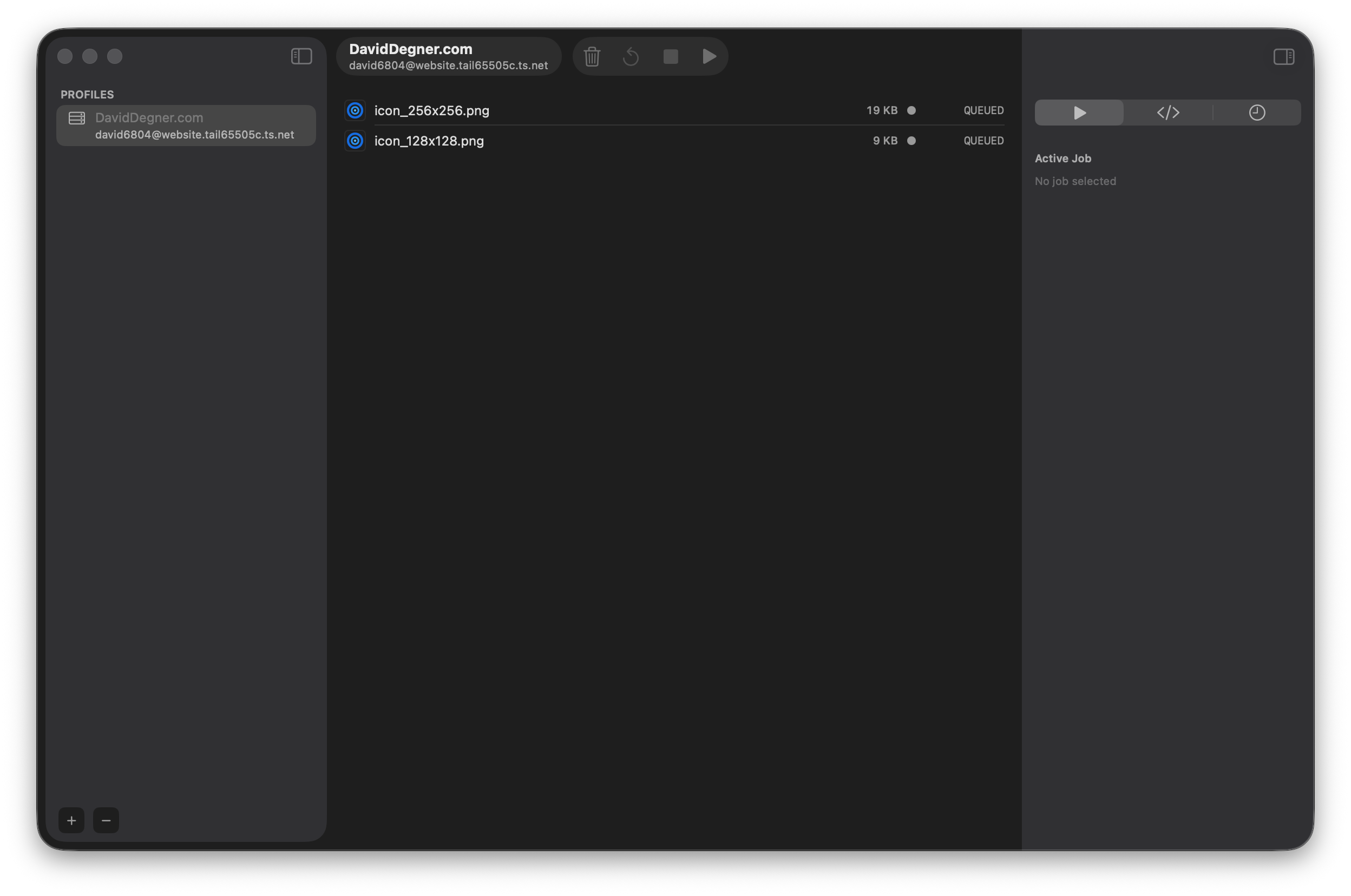Click the target icon beside icon_256x256.png

coord(355,110)
